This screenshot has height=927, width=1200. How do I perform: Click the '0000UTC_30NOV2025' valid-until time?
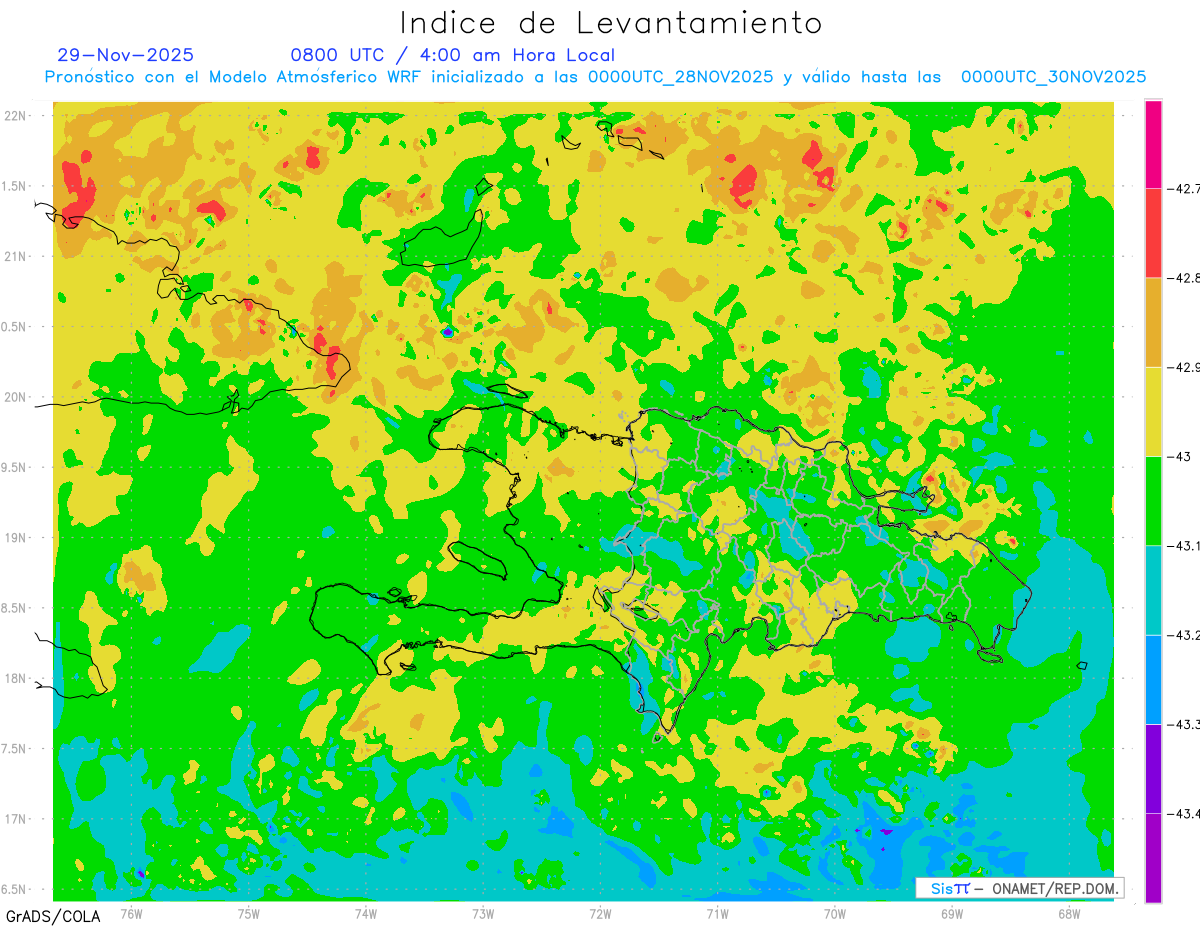pyautogui.click(x=1053, y=77)
